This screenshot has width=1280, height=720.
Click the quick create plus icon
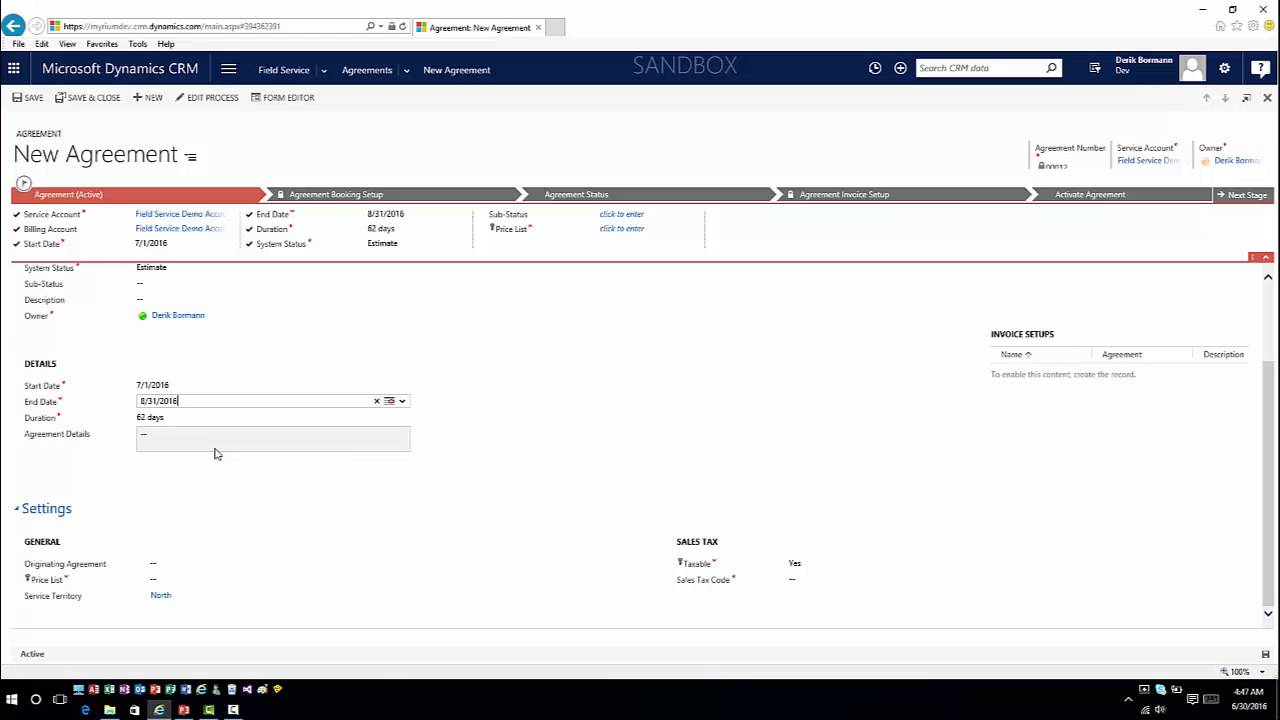(x=900, y=68)
